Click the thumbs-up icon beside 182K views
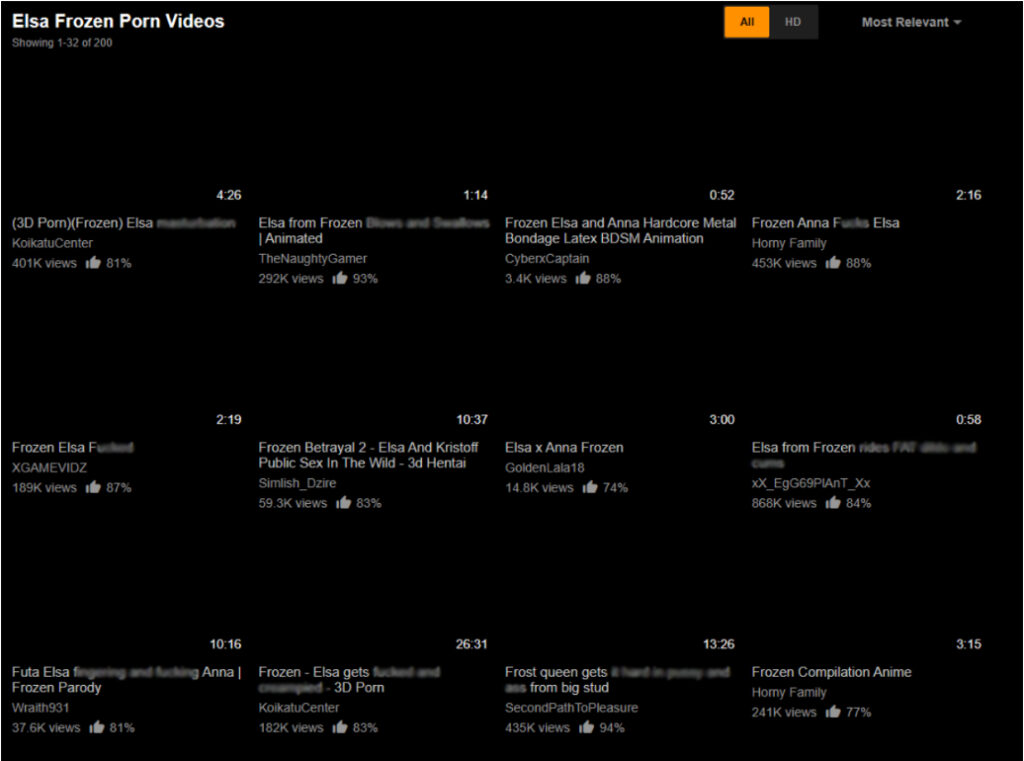This screenshot has width=1024, height=761. 340,727
